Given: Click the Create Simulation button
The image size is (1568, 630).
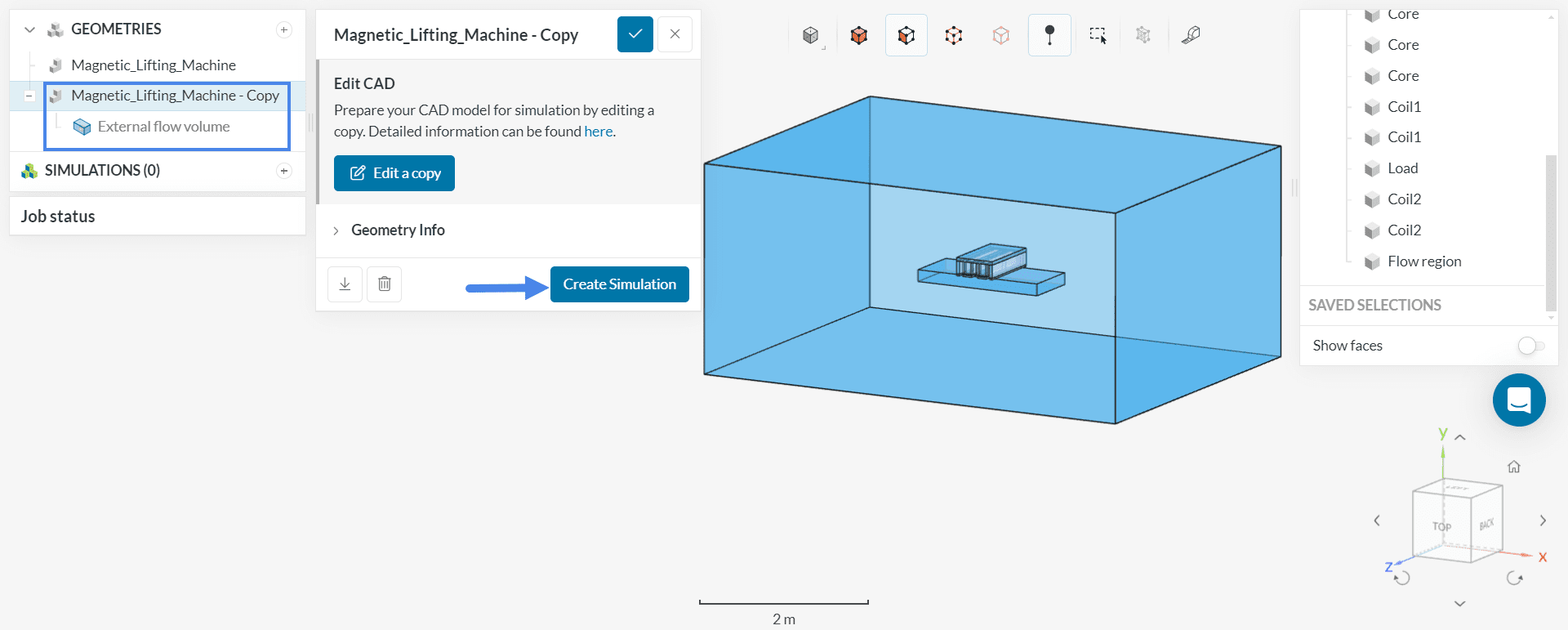Looking at the screenshot, I should pos(619,284).
